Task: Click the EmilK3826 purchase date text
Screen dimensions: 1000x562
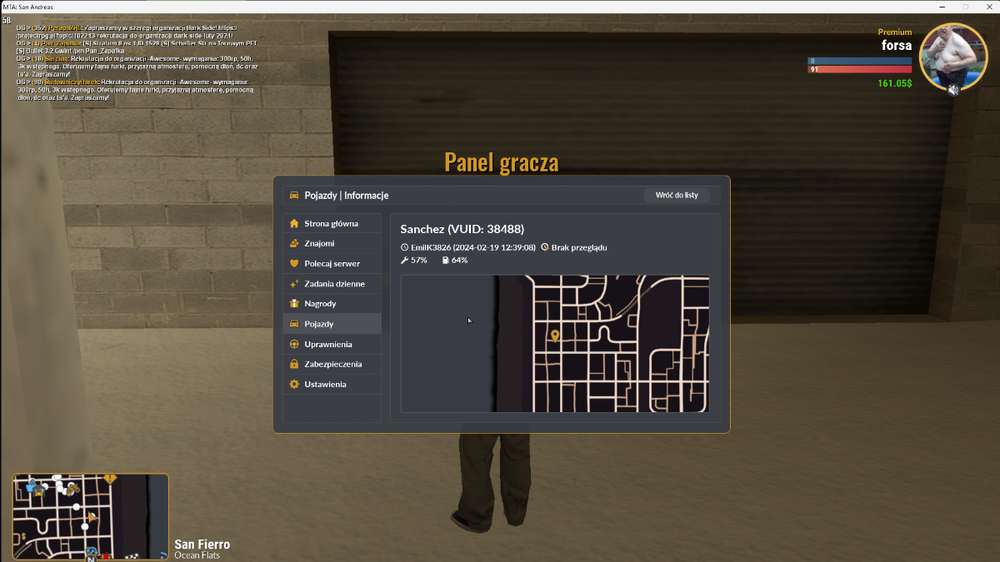Action: click(x=473, y=248)
